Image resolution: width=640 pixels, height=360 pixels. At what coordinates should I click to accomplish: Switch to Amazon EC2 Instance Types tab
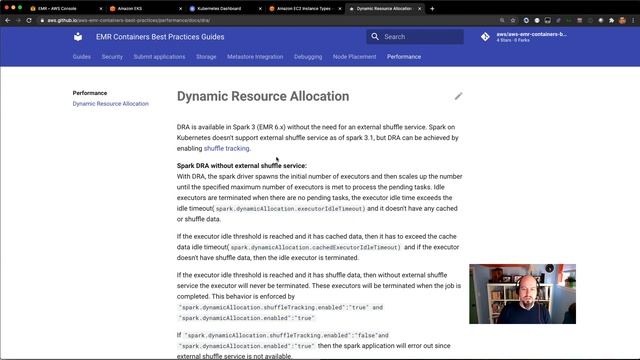[304, 9]
